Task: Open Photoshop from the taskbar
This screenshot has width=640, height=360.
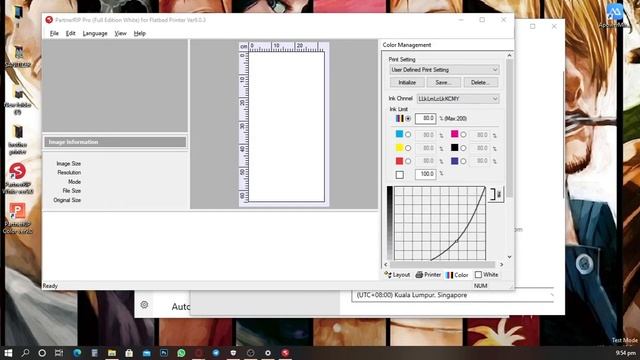Action: [x=164, y=353]
